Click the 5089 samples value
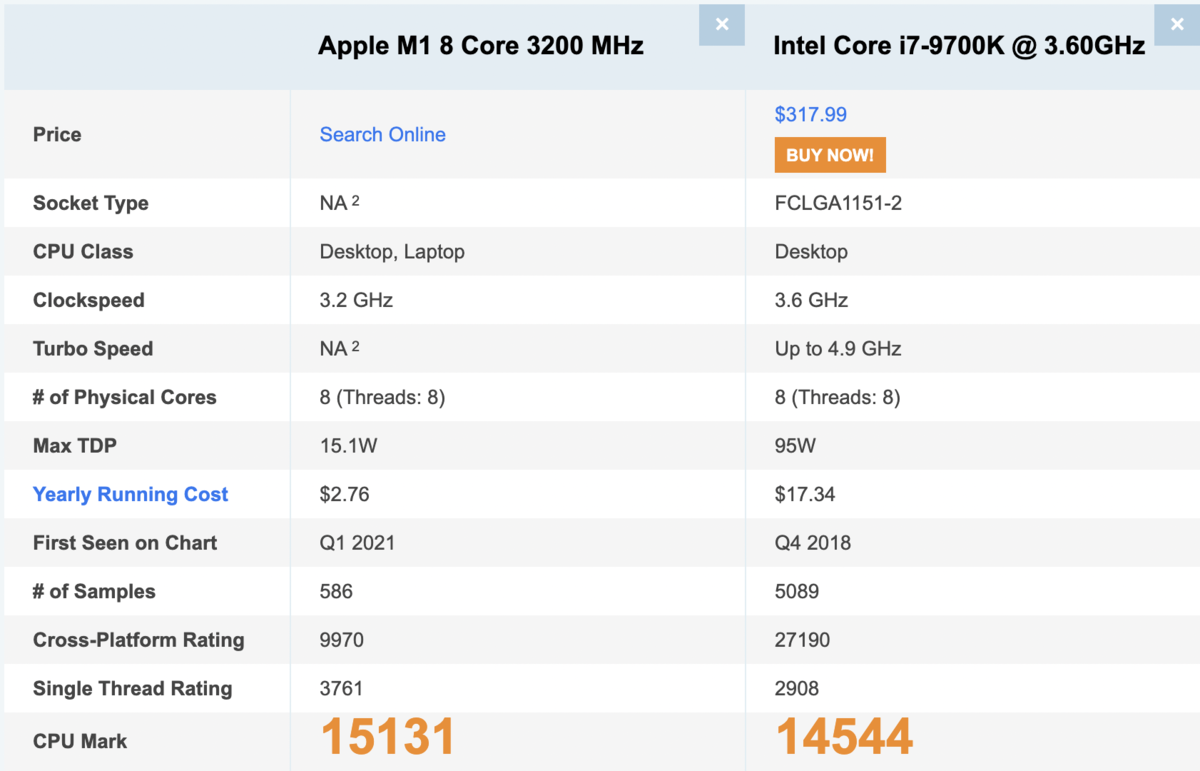The width and height of the screenshot is (1200, 771). 797,591
